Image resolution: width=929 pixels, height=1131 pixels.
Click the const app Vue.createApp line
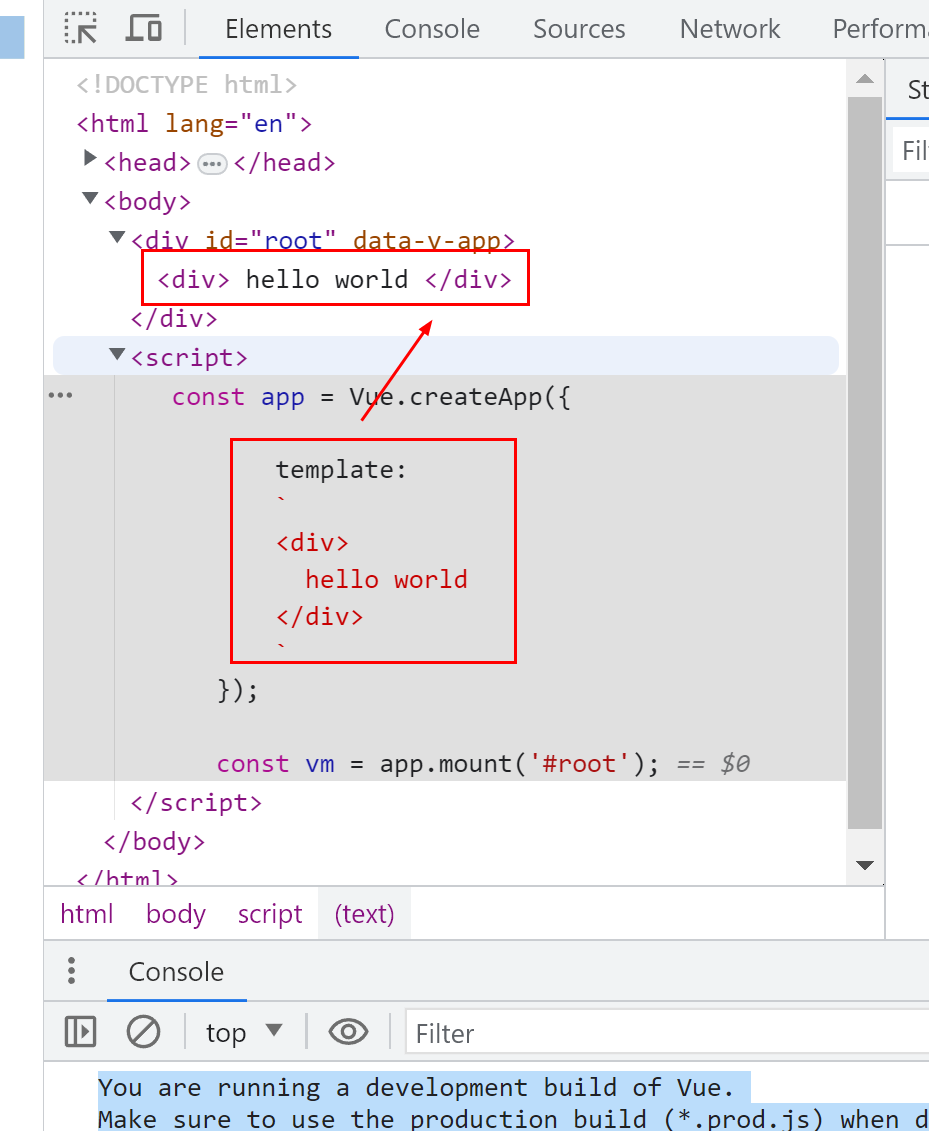coord(371,397)
